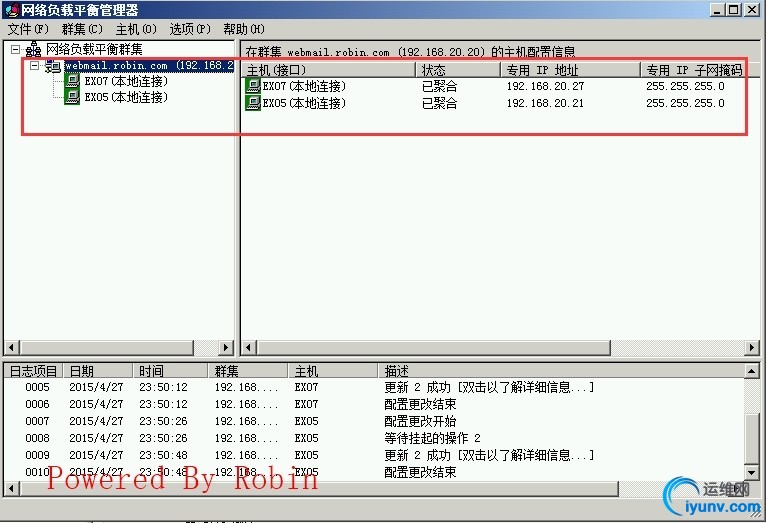
Task: Click 时间 log column header
Action: 170,371
